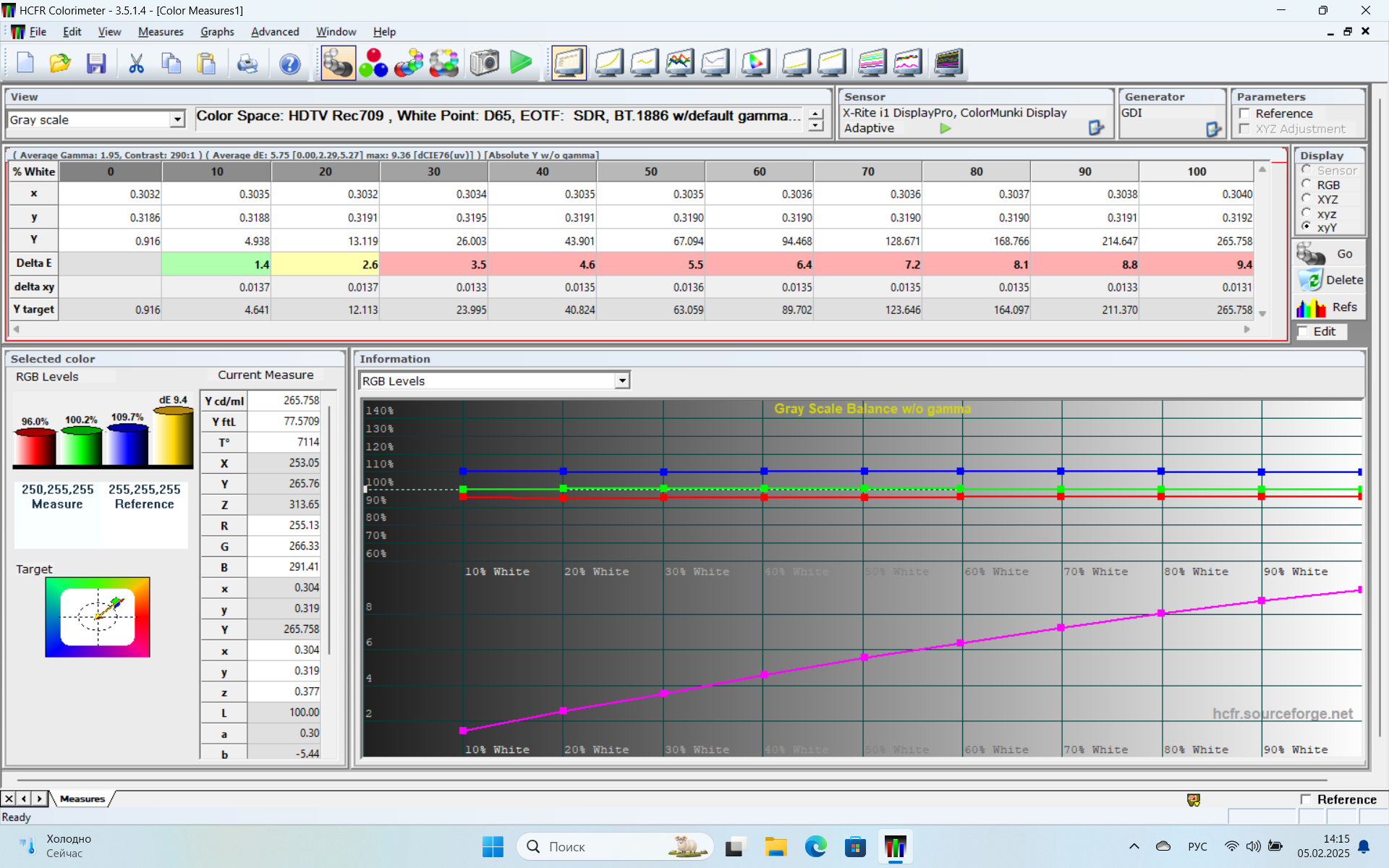Screen dimensions: 1389x868
Task: Click the gray scale measure spheres icon
Action: [338, 63]
